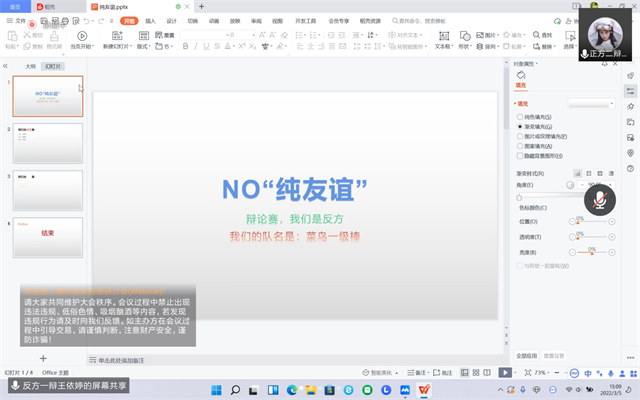Click the Subscript button
This screenshot has height=400, width=640.
[x=253, y=47]
